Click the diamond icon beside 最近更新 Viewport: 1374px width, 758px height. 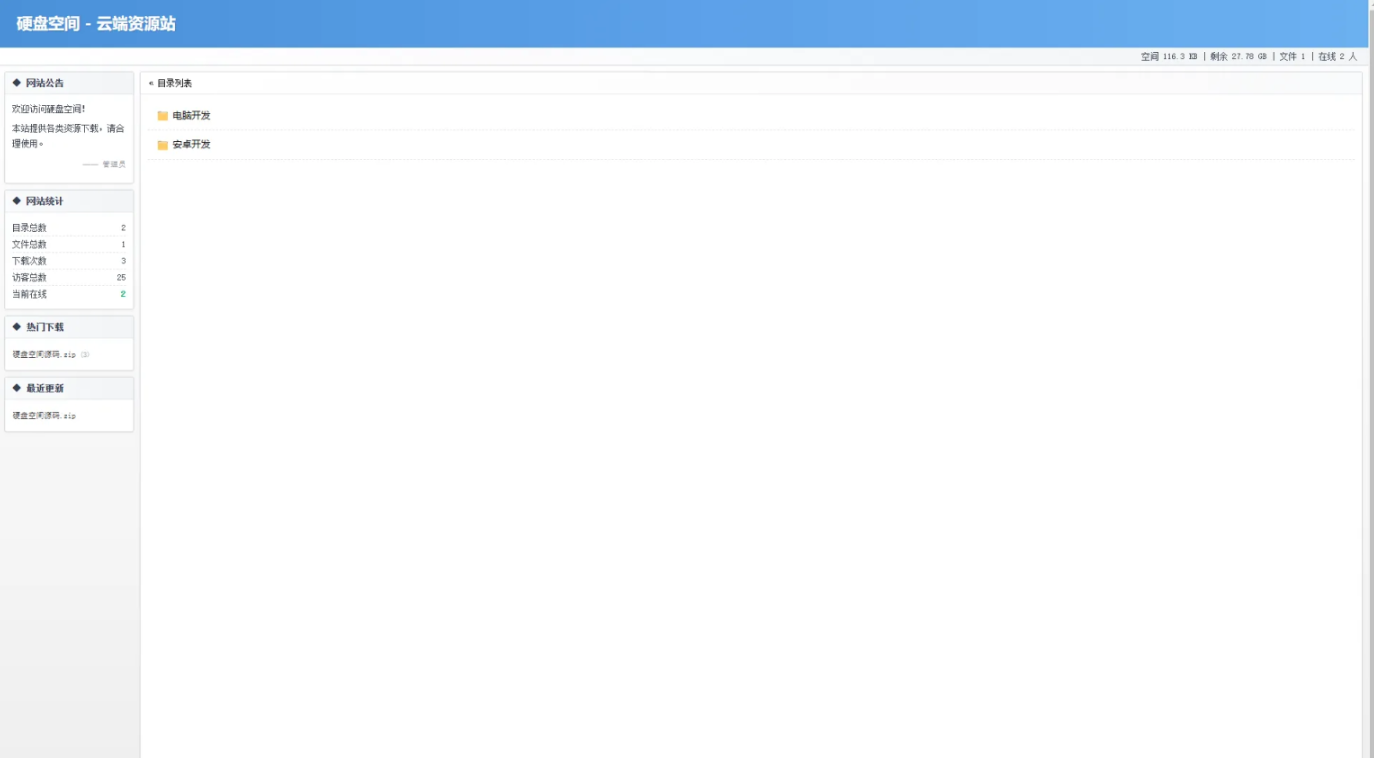click(17, 388)
